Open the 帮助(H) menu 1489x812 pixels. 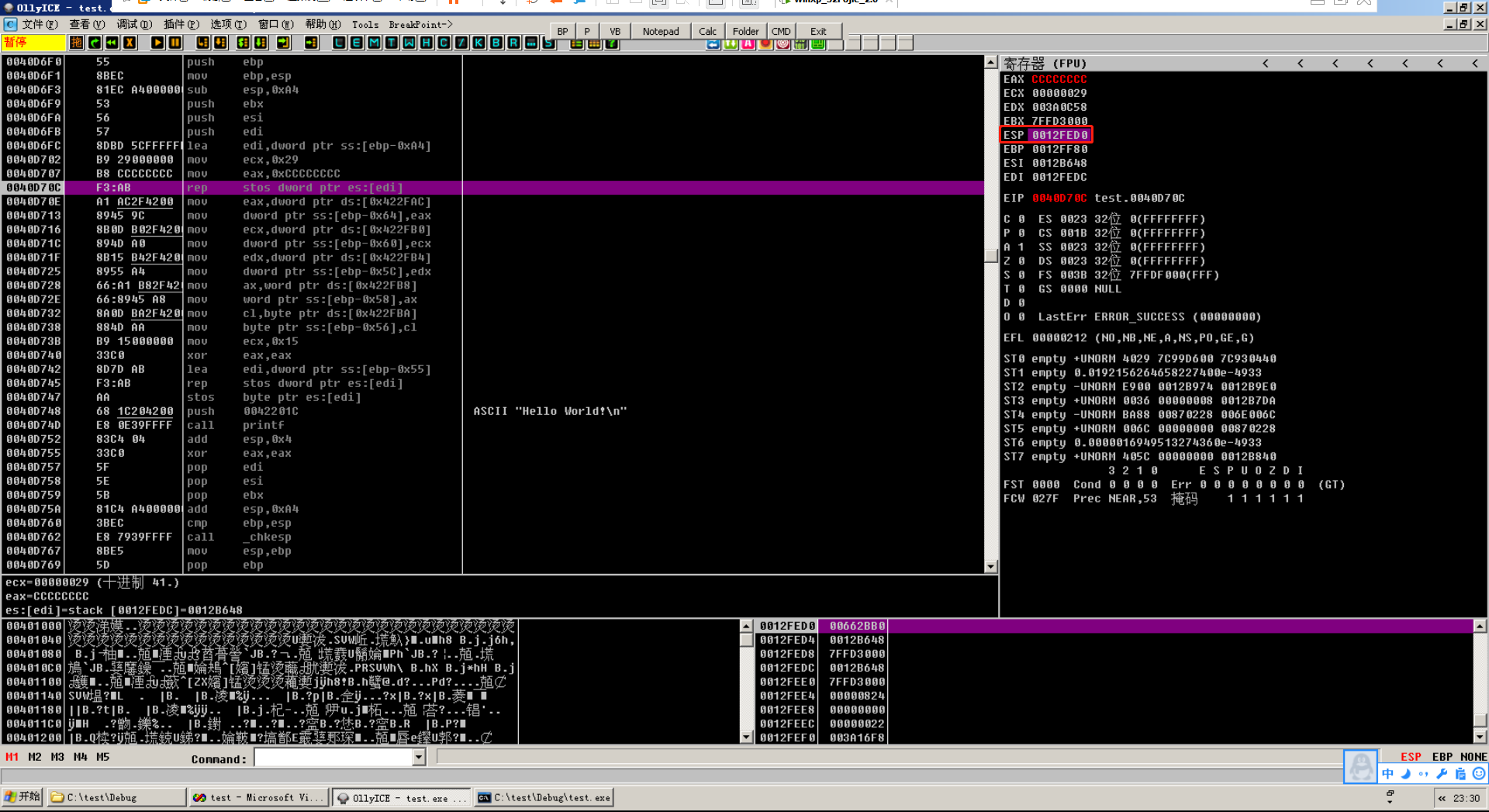click(x=323, y=24)
